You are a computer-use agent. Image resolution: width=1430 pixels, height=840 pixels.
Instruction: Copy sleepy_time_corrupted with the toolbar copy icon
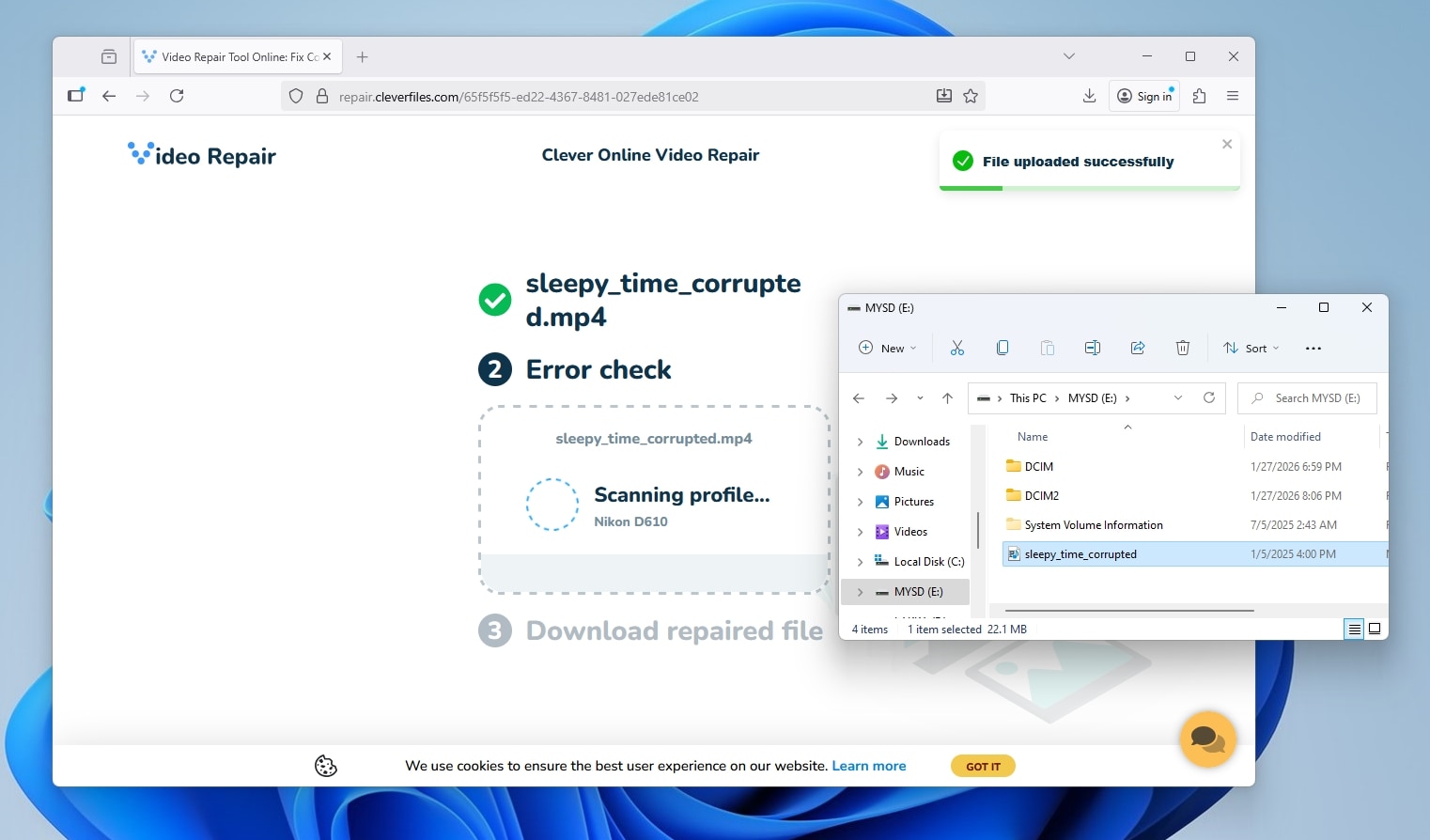[1003, 348]
